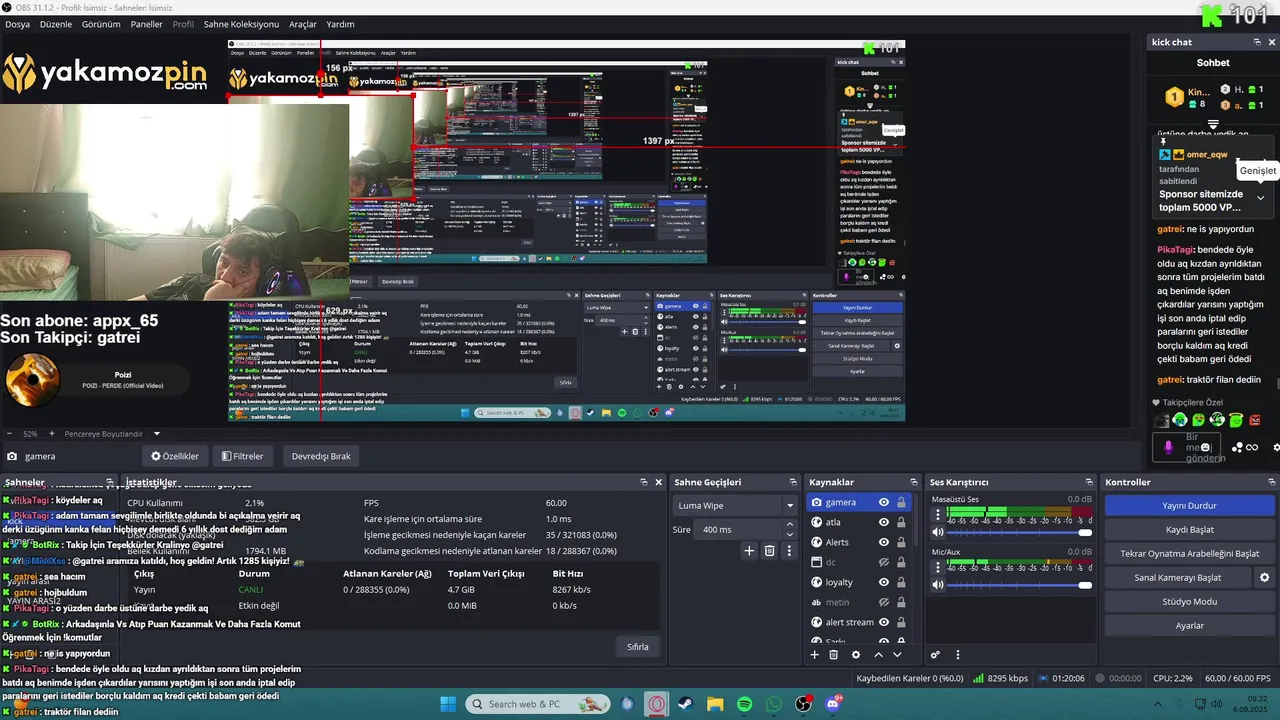1280x720 pixels.
Task: Open the Dosya menu
Action: [17, 24]
